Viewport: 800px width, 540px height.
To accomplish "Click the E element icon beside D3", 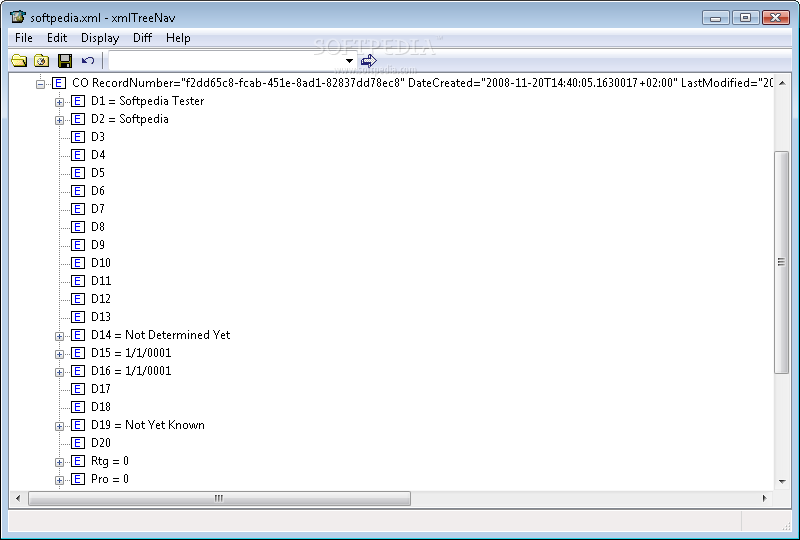I will tap(78, 137).
